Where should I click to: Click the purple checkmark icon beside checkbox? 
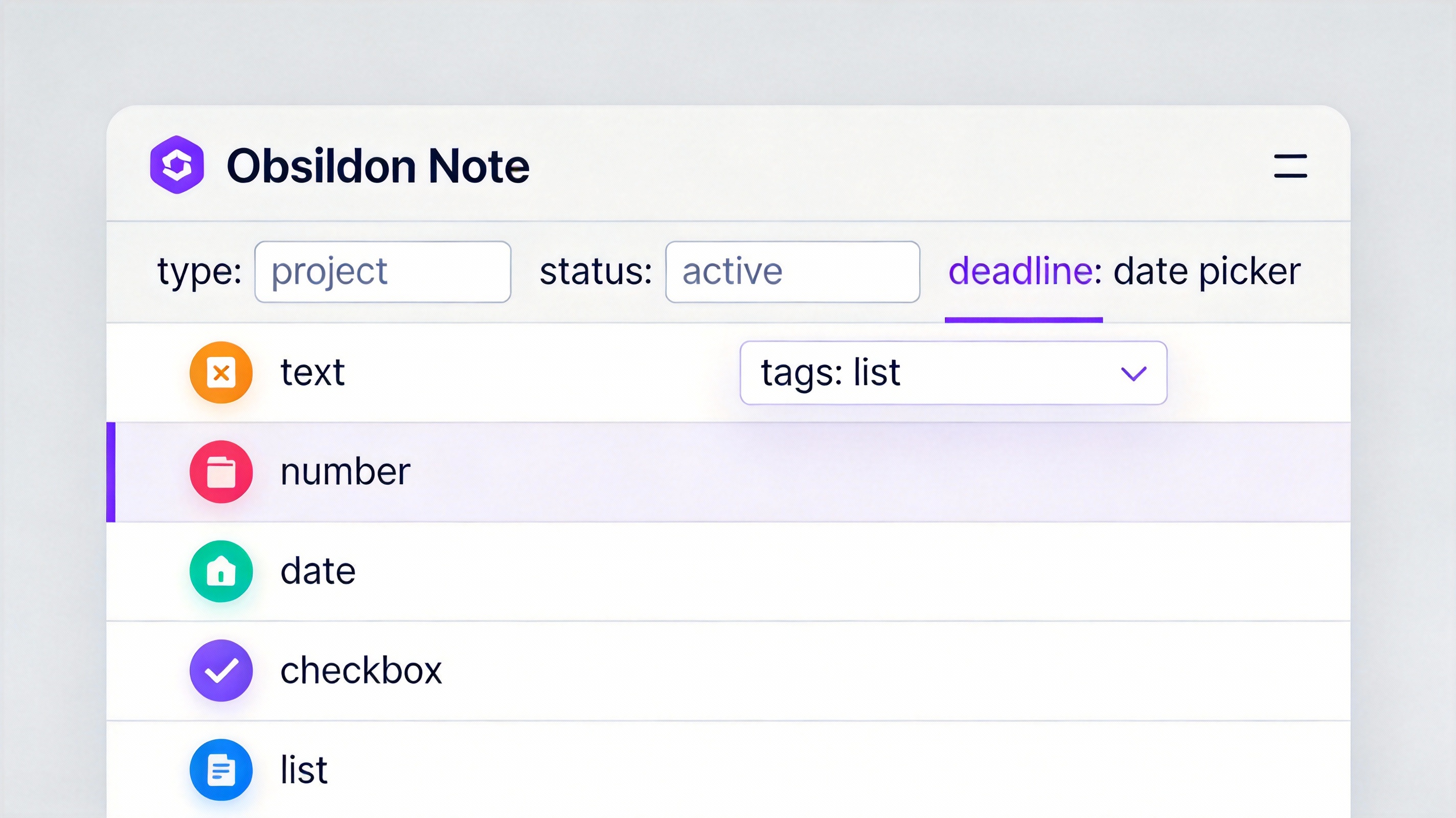pos(221,671)
